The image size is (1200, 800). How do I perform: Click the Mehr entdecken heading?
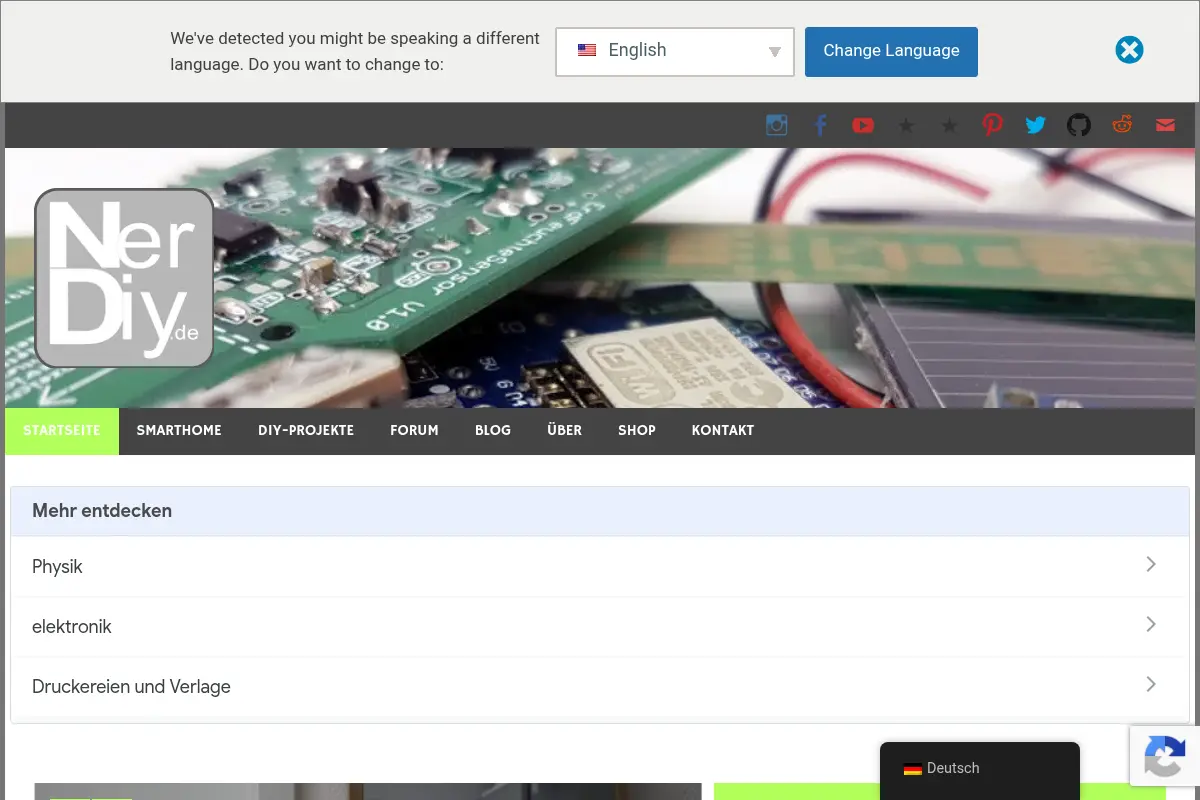(x=102, y=511)
